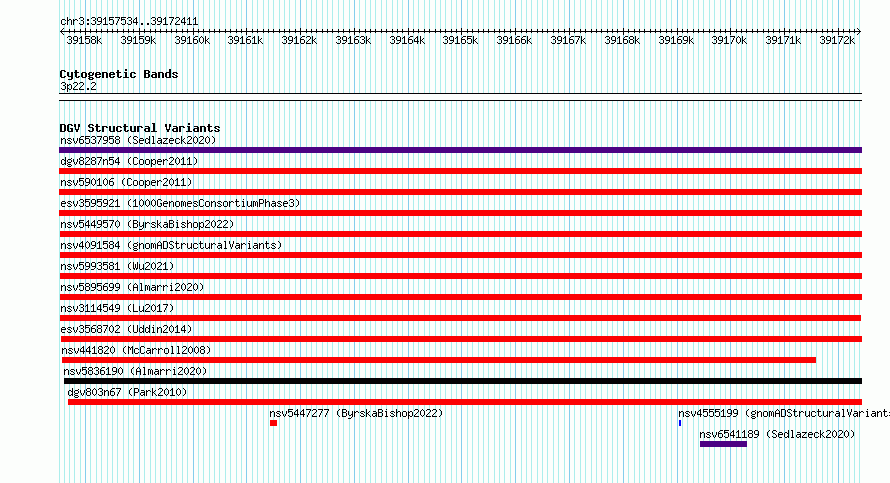The image size is (890, 483).
Task: Open the nsv6541189 (Sedlazeck2020) label
Action: [x=777, y=434]
